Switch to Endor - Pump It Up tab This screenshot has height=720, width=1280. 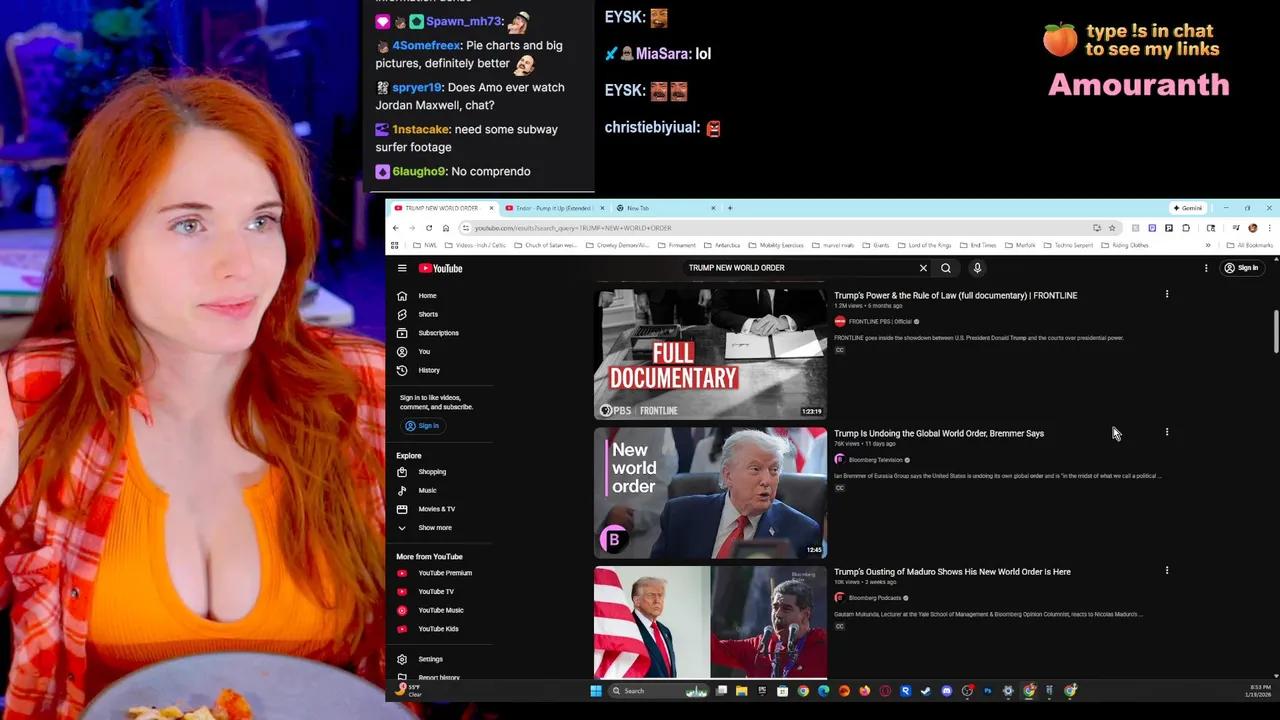point(553,208)
